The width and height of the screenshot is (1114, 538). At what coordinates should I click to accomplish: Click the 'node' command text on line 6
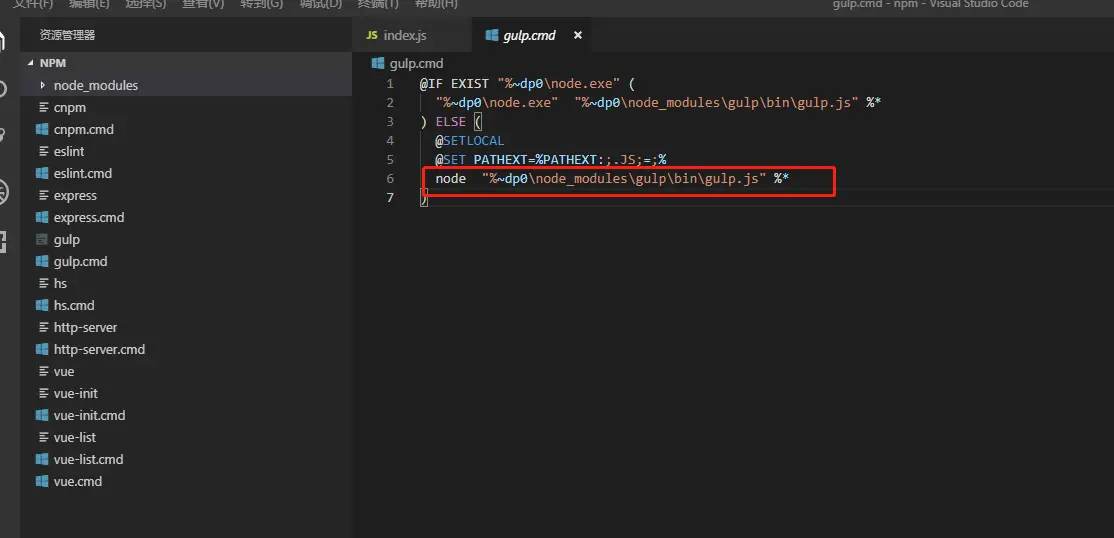coord(450,179)
